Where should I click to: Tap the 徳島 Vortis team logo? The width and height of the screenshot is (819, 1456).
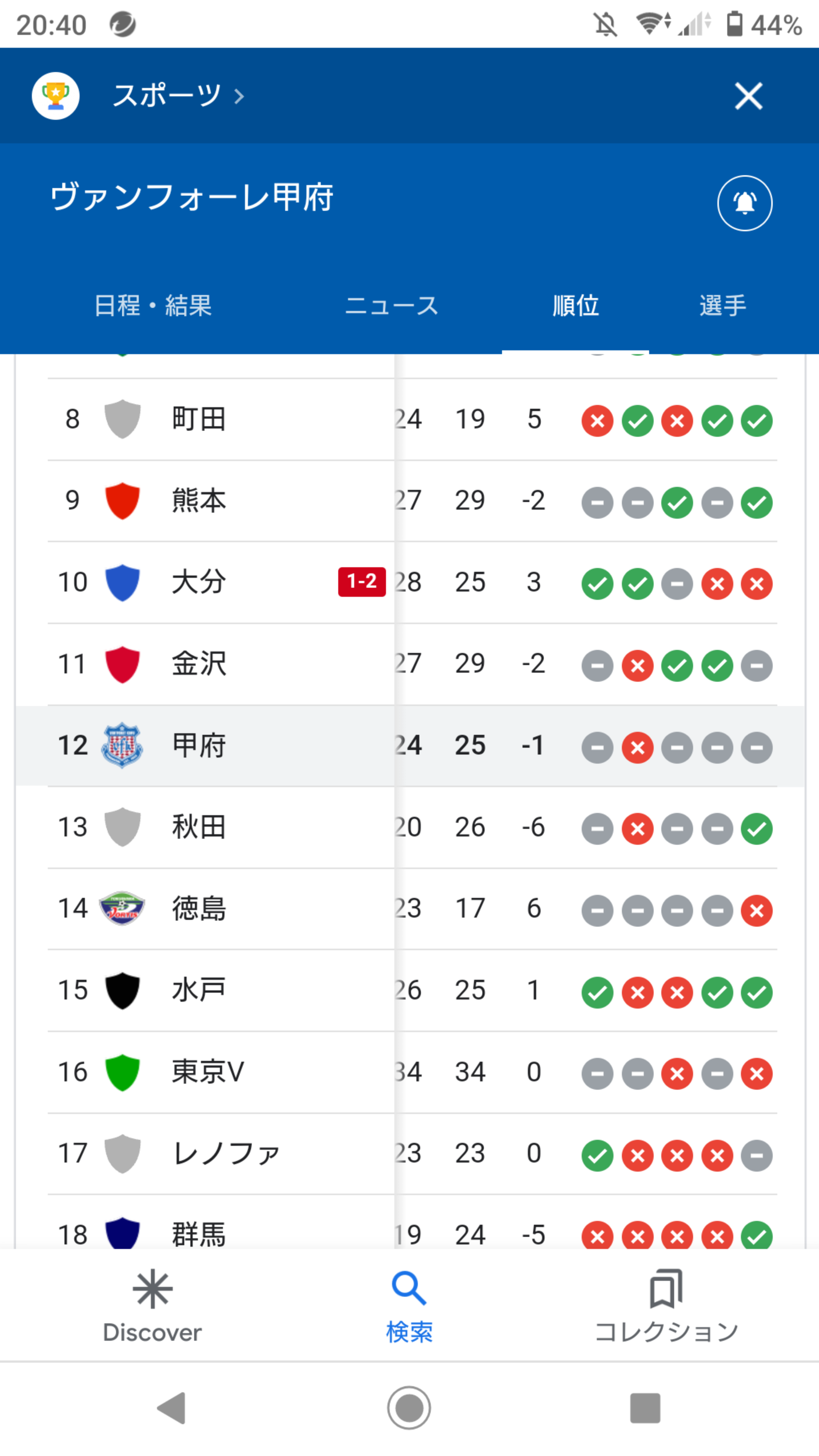click(x=122, y=908)
